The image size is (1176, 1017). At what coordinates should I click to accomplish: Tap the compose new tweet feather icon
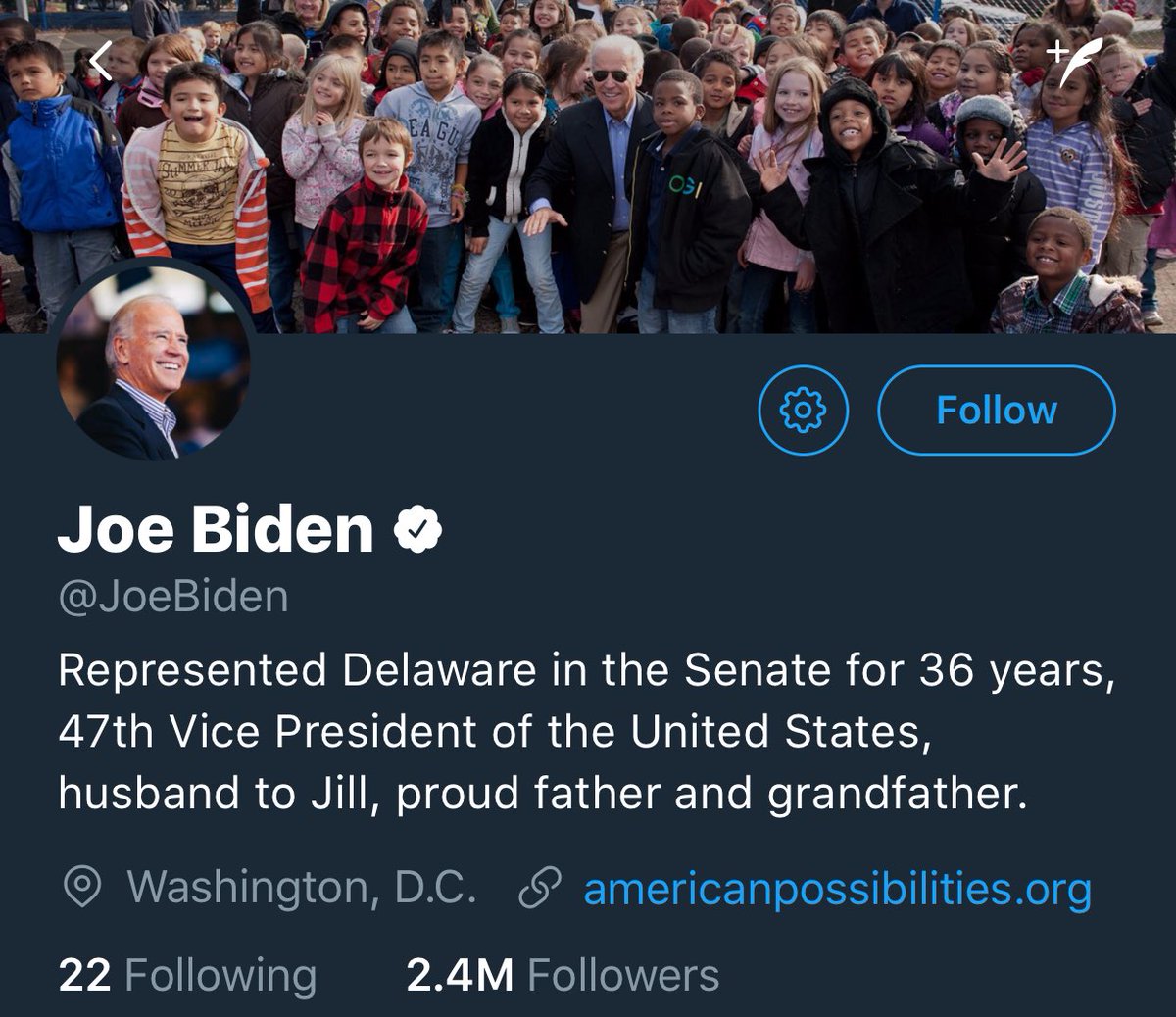tap(1077, 62)
